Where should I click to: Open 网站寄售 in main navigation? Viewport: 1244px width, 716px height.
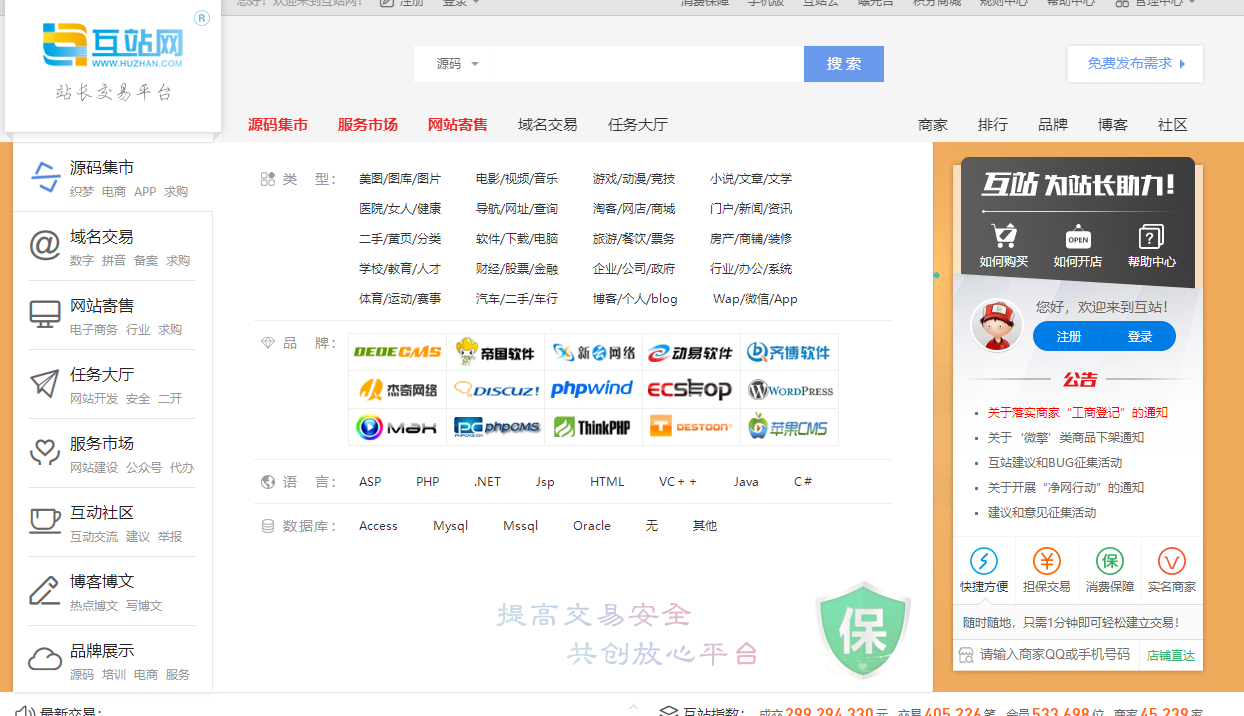(x=458, y=125)
